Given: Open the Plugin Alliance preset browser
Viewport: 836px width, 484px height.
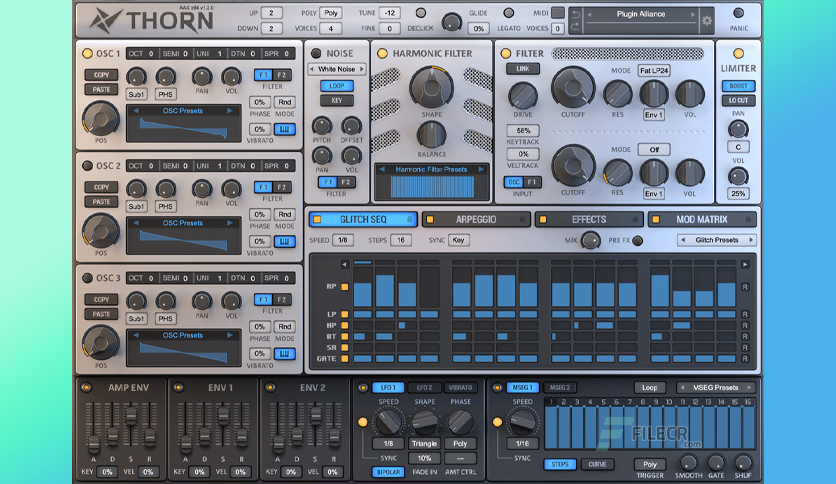Looking at the screenshot, I should [x=641, y=14].
